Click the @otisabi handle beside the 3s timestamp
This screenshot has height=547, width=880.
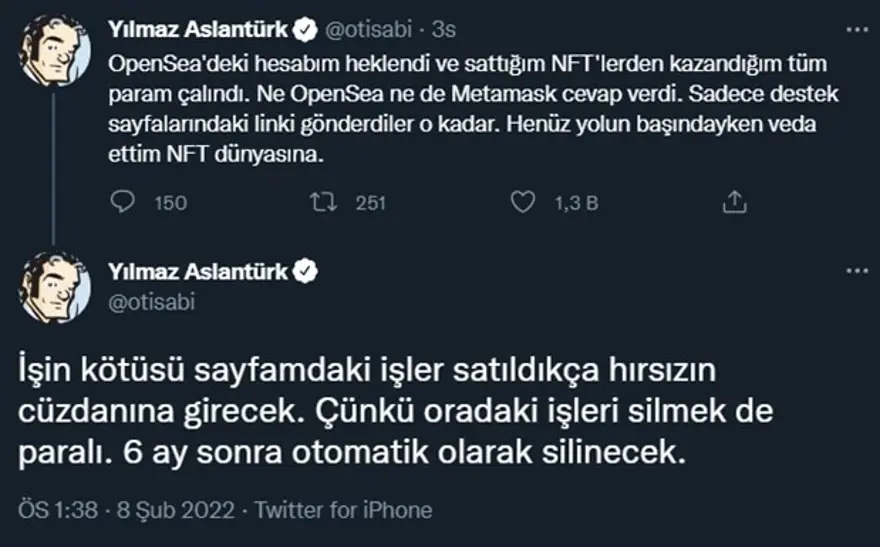374,31
